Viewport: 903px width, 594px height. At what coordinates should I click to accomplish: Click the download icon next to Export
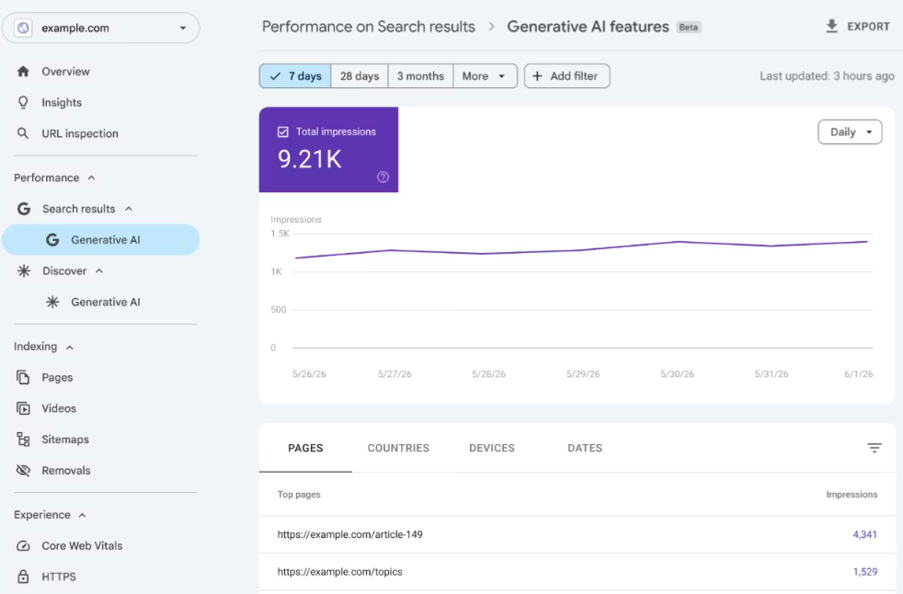tap(832, 27)
